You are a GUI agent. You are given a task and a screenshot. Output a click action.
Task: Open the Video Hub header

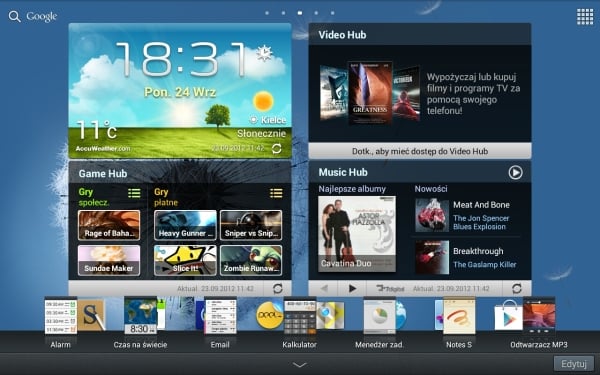(420, 34)
